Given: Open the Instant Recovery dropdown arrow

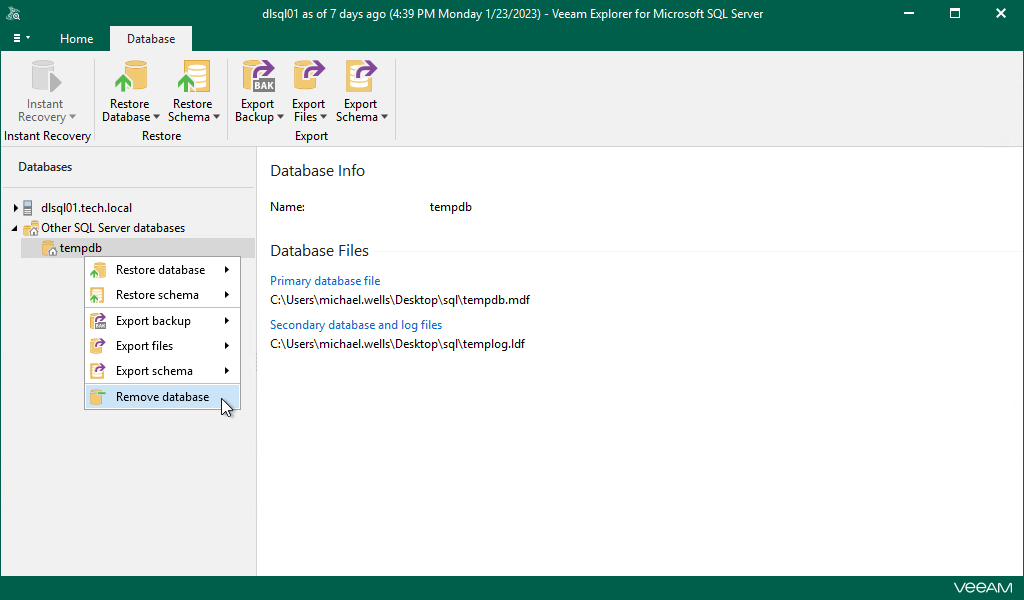Looking at the screenshot, I should tap(72, 117).
